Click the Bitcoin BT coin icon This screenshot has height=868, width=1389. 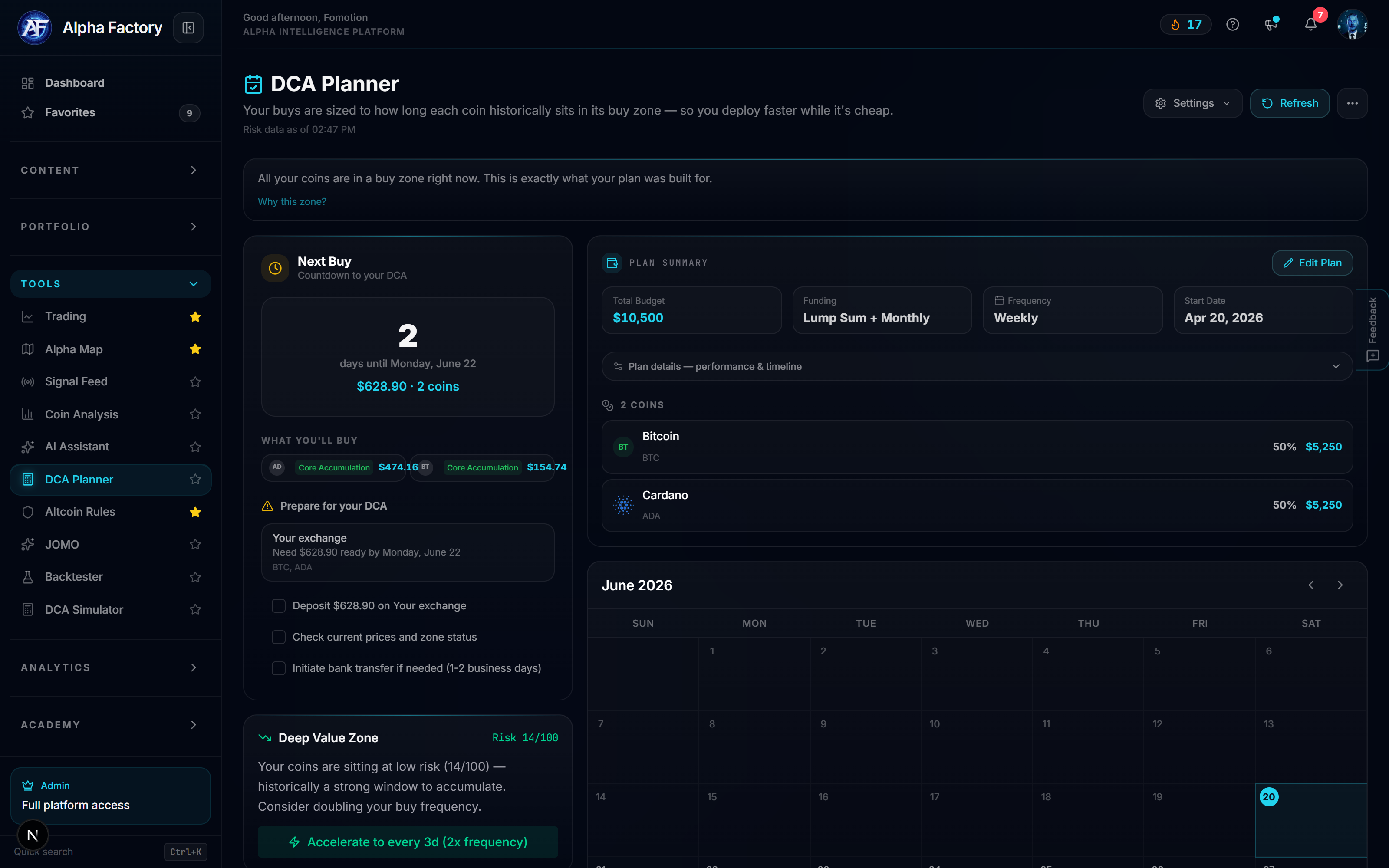point(623,447)
